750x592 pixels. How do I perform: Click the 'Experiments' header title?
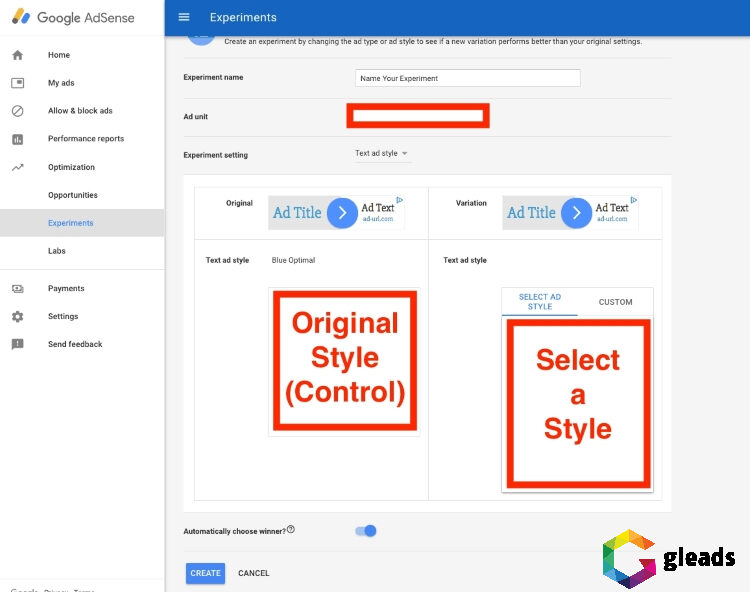coord(243,18)
